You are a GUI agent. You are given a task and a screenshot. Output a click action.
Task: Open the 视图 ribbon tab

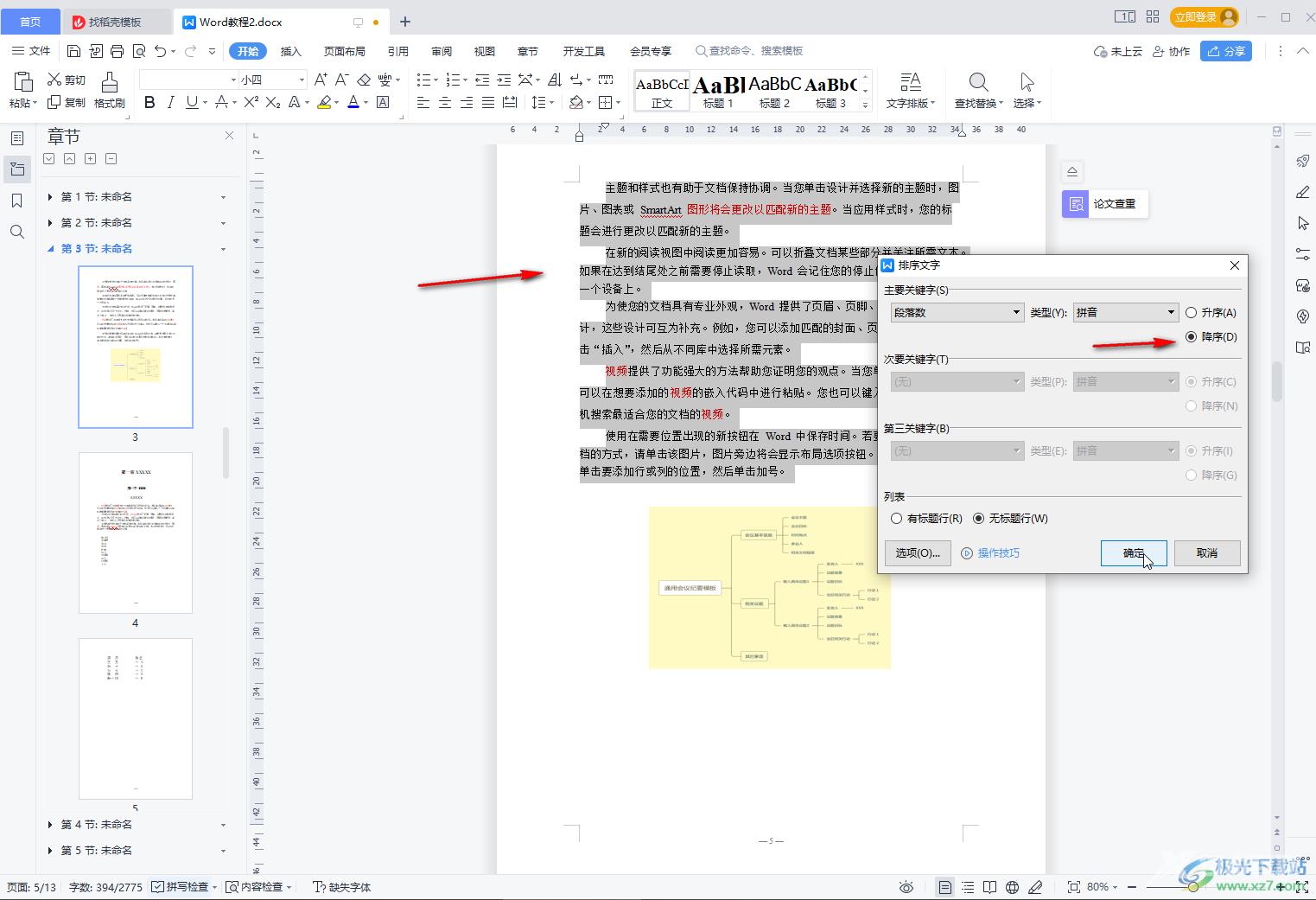pyautogui.click(x=485, y=51)
